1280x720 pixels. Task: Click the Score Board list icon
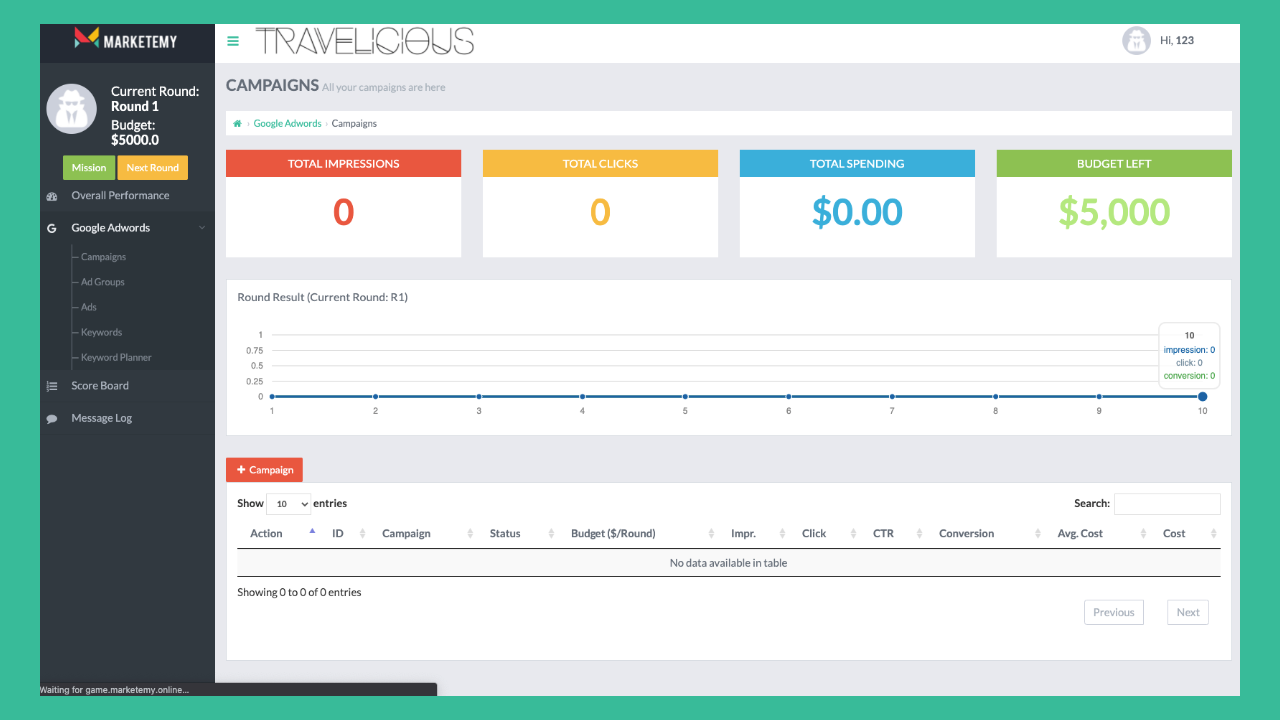(x=52, y=386)
